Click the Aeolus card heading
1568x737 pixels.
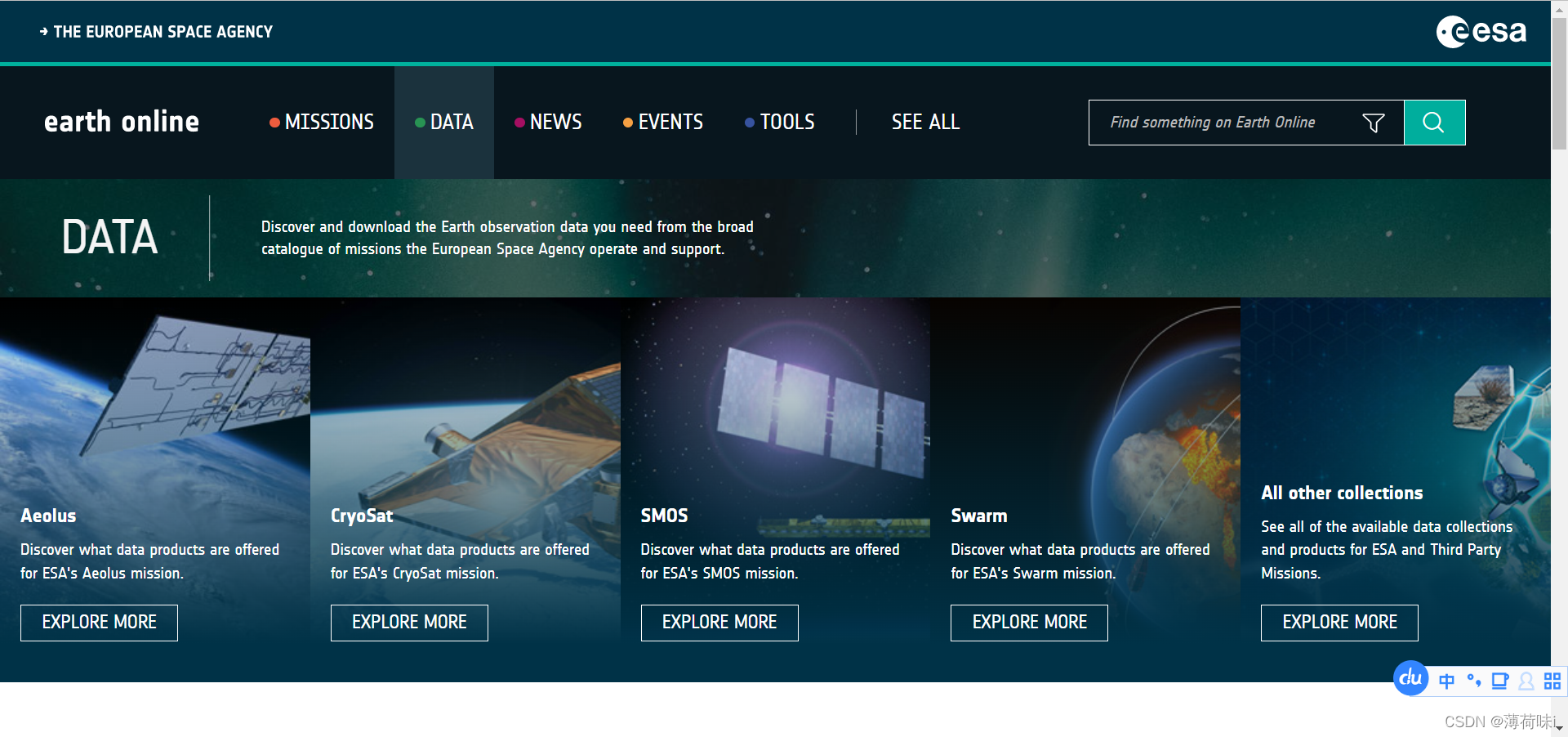tap(48, 516)
